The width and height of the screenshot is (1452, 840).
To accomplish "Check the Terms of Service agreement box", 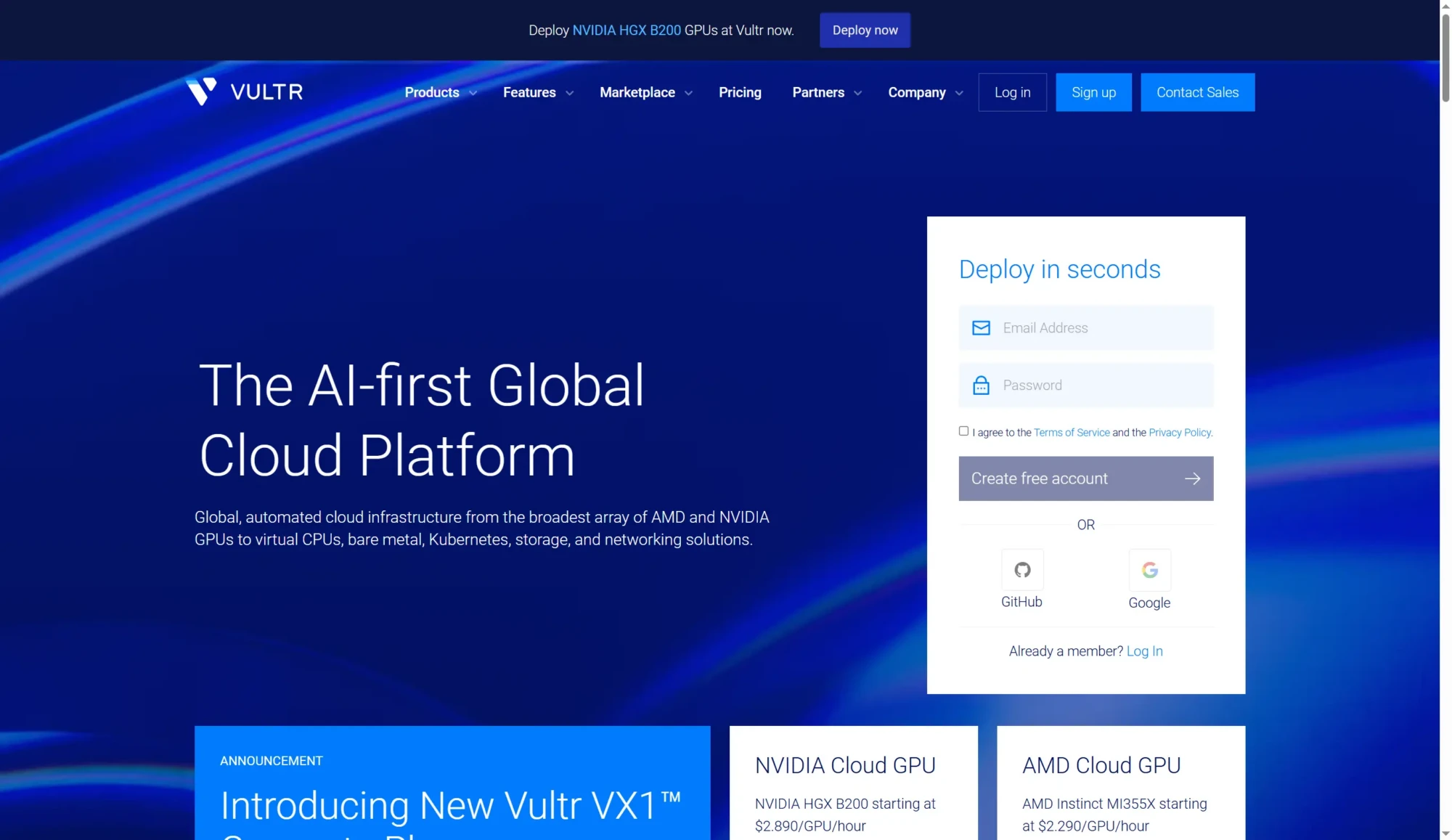I will (x=963, y=431).
